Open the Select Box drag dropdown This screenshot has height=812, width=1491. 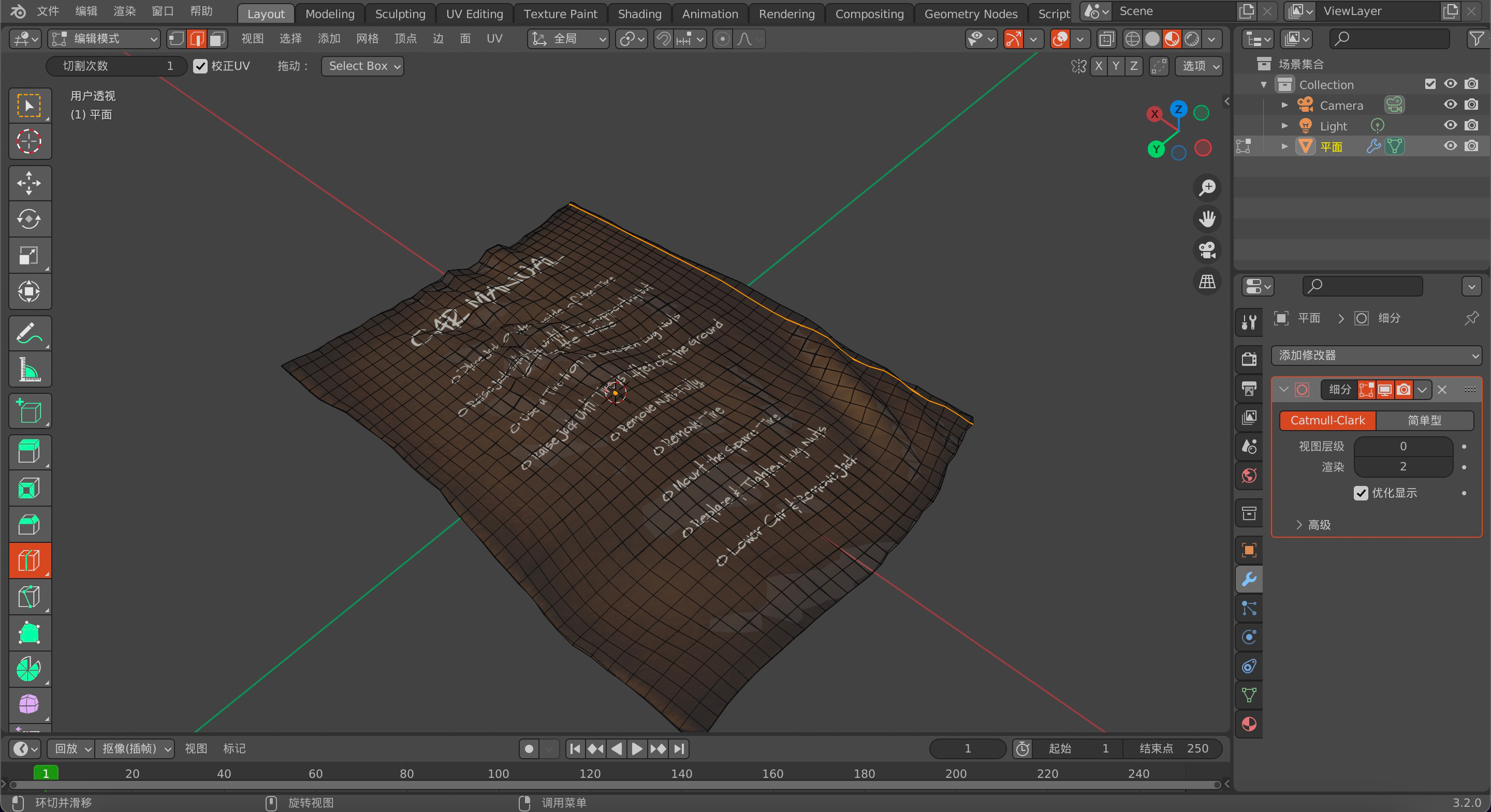pyautogui.click(x=362, y=66)
